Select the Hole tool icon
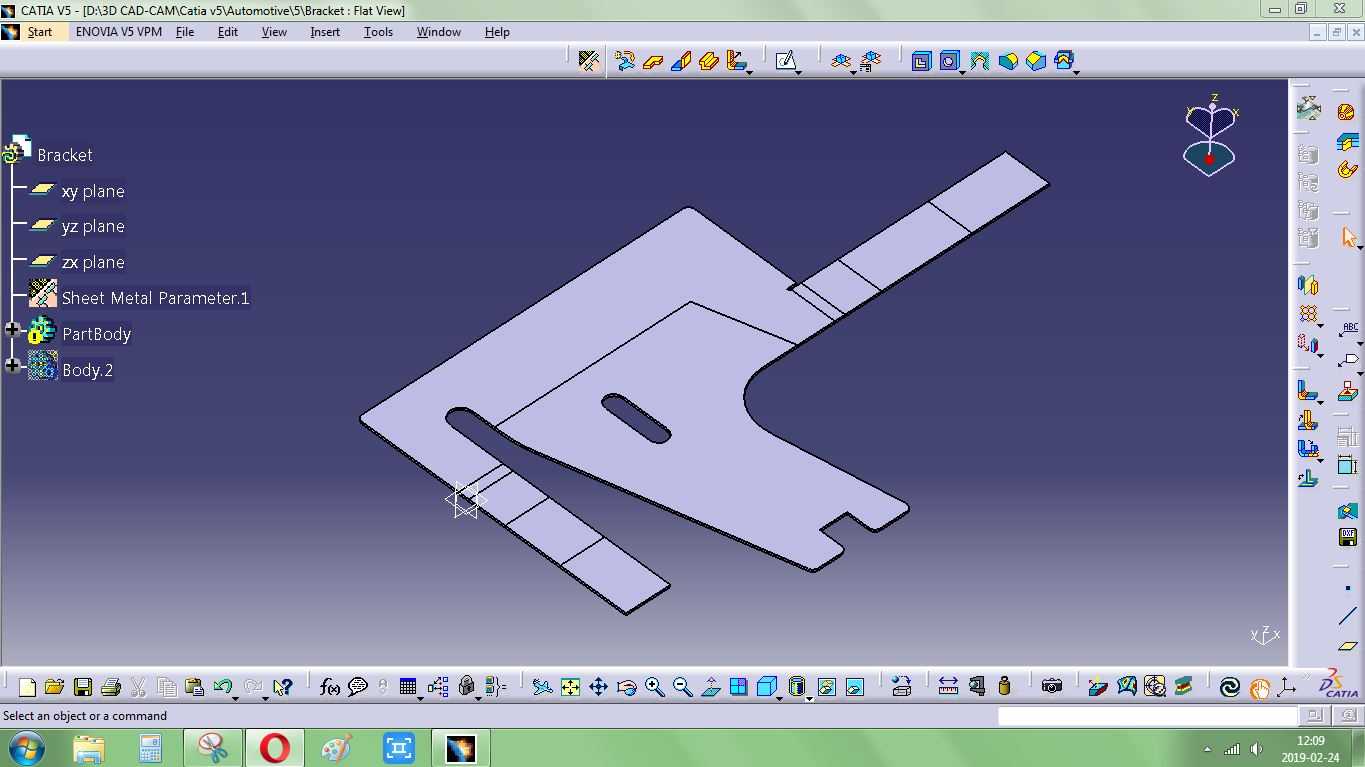 (949, 61)
